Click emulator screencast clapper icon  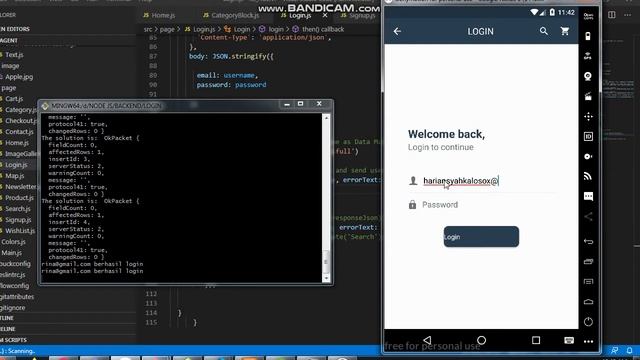click(588, 96)
